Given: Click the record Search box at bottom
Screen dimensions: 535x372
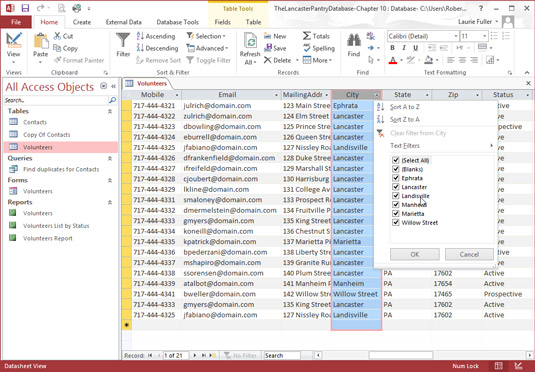Looking at the screenshot, I should point(282,355).
